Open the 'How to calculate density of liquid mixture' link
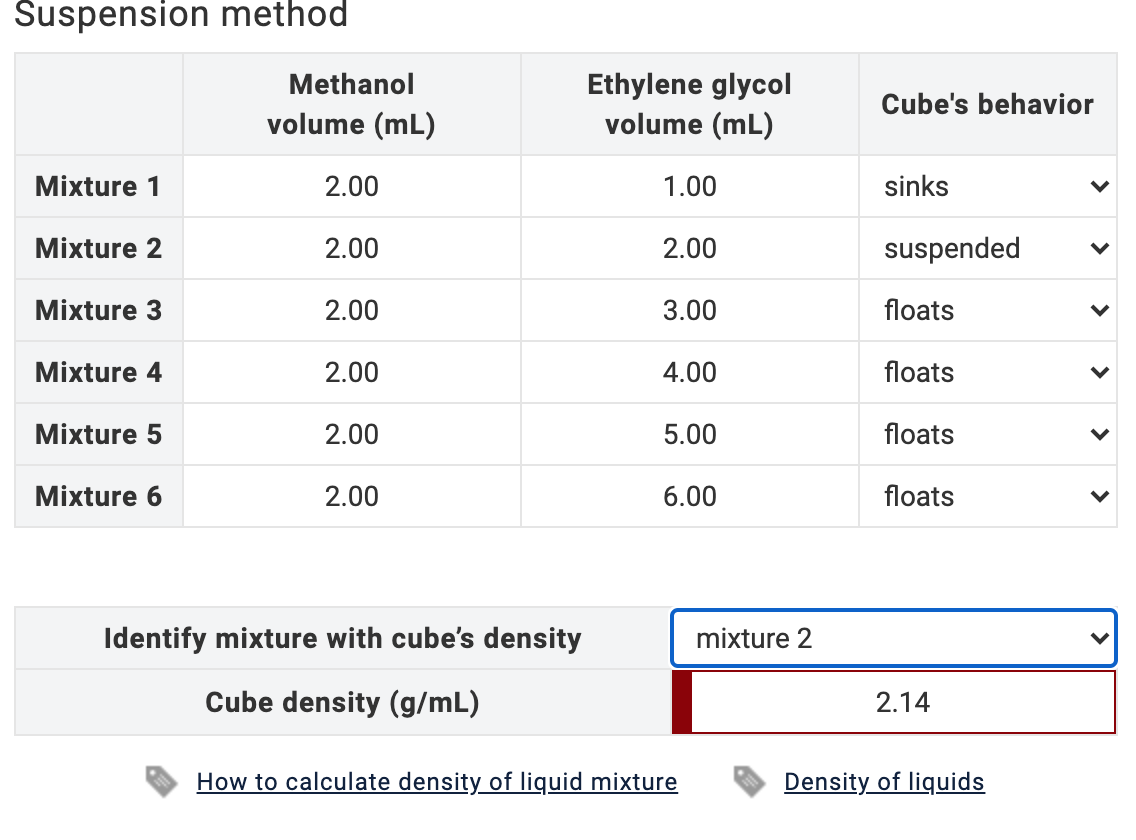1136x840 pixels. [x=437, y=781]
